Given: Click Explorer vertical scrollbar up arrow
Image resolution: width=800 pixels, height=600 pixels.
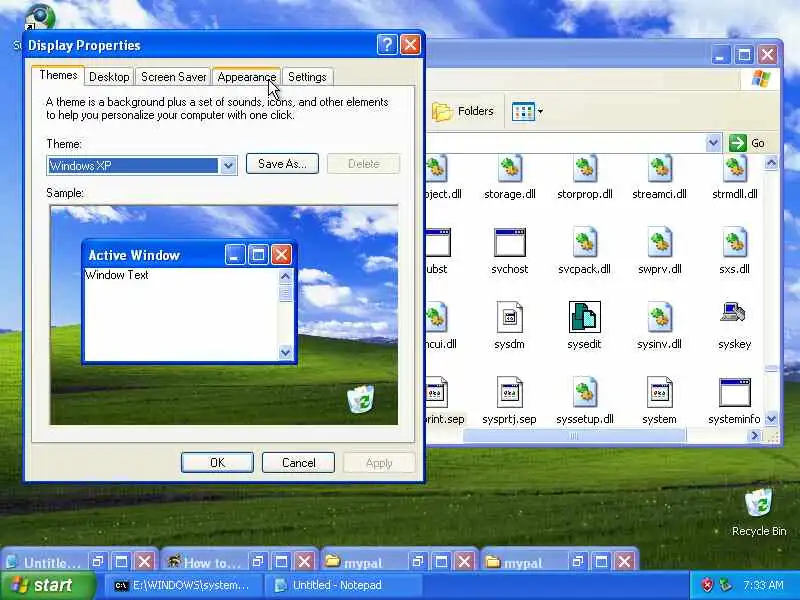Looking at the screenshot, I should [771, 163].
